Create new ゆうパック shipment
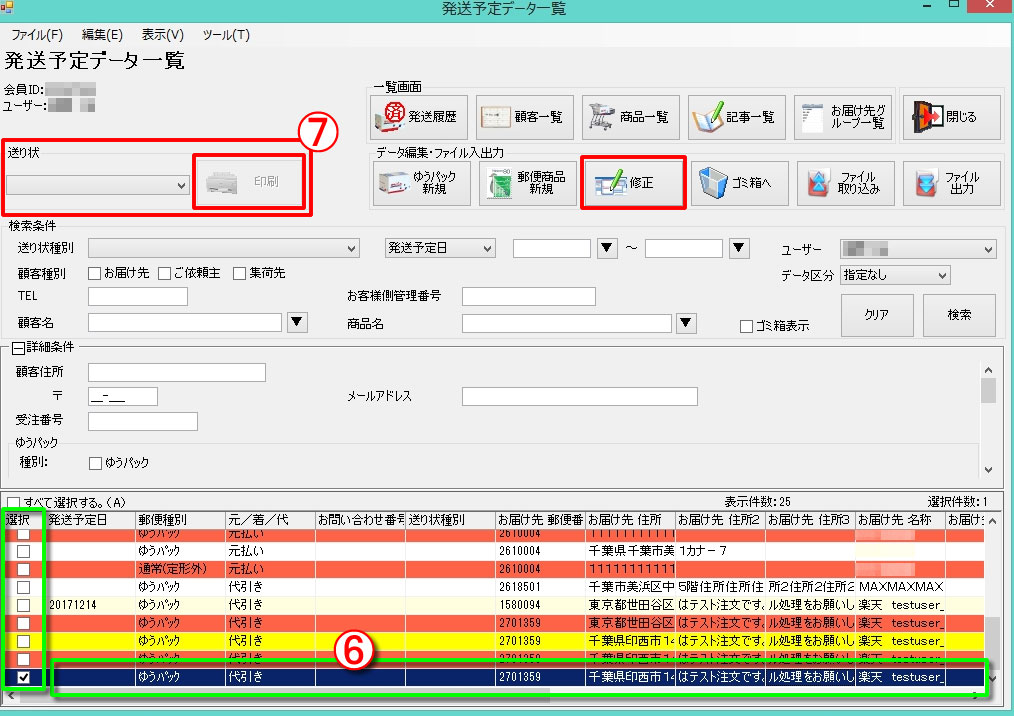 point(421,184)
